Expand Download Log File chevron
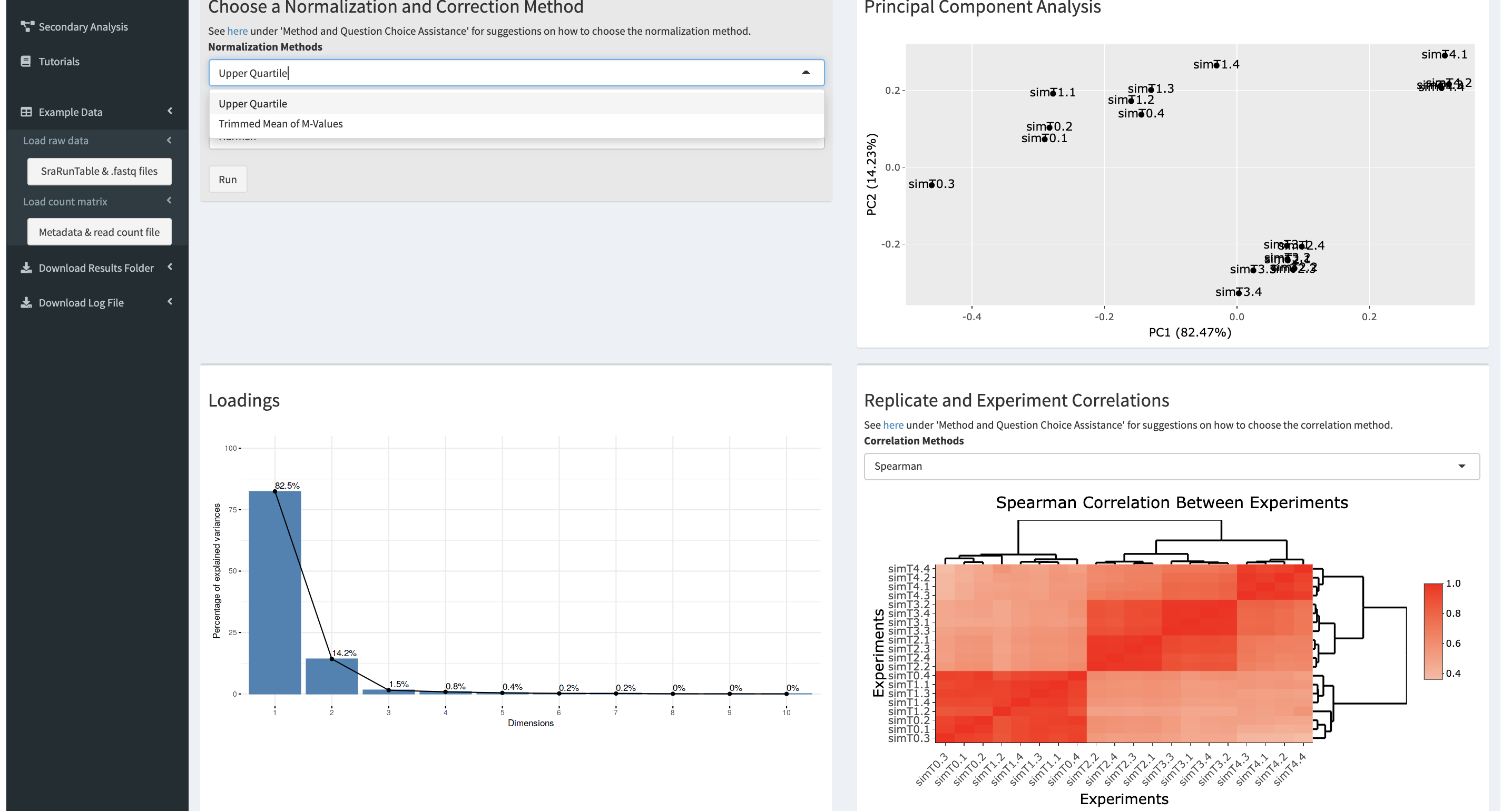 click(170, 302)
